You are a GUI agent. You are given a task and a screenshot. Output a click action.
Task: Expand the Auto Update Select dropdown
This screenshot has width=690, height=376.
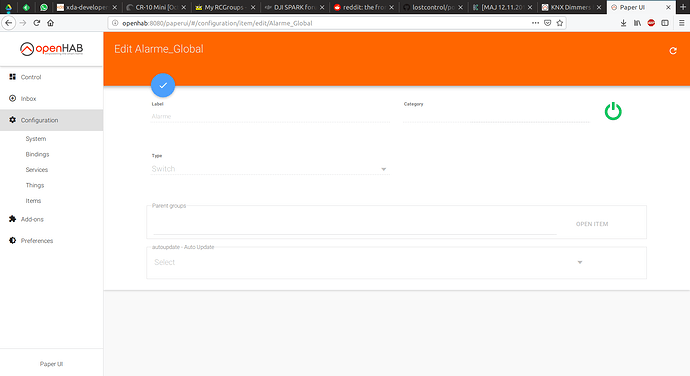[369, 262]
